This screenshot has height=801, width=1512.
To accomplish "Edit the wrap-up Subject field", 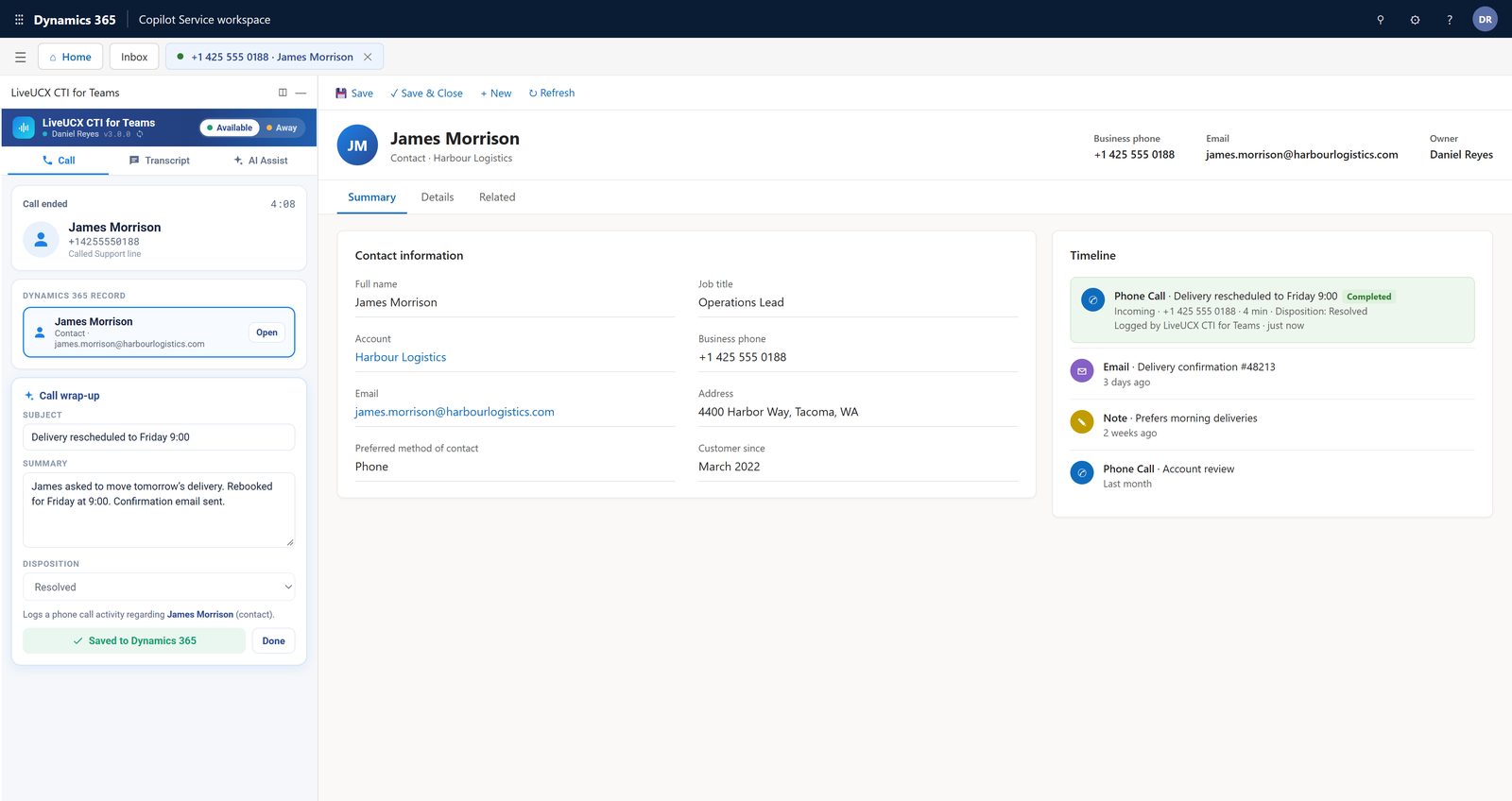I will click(159, 437).
